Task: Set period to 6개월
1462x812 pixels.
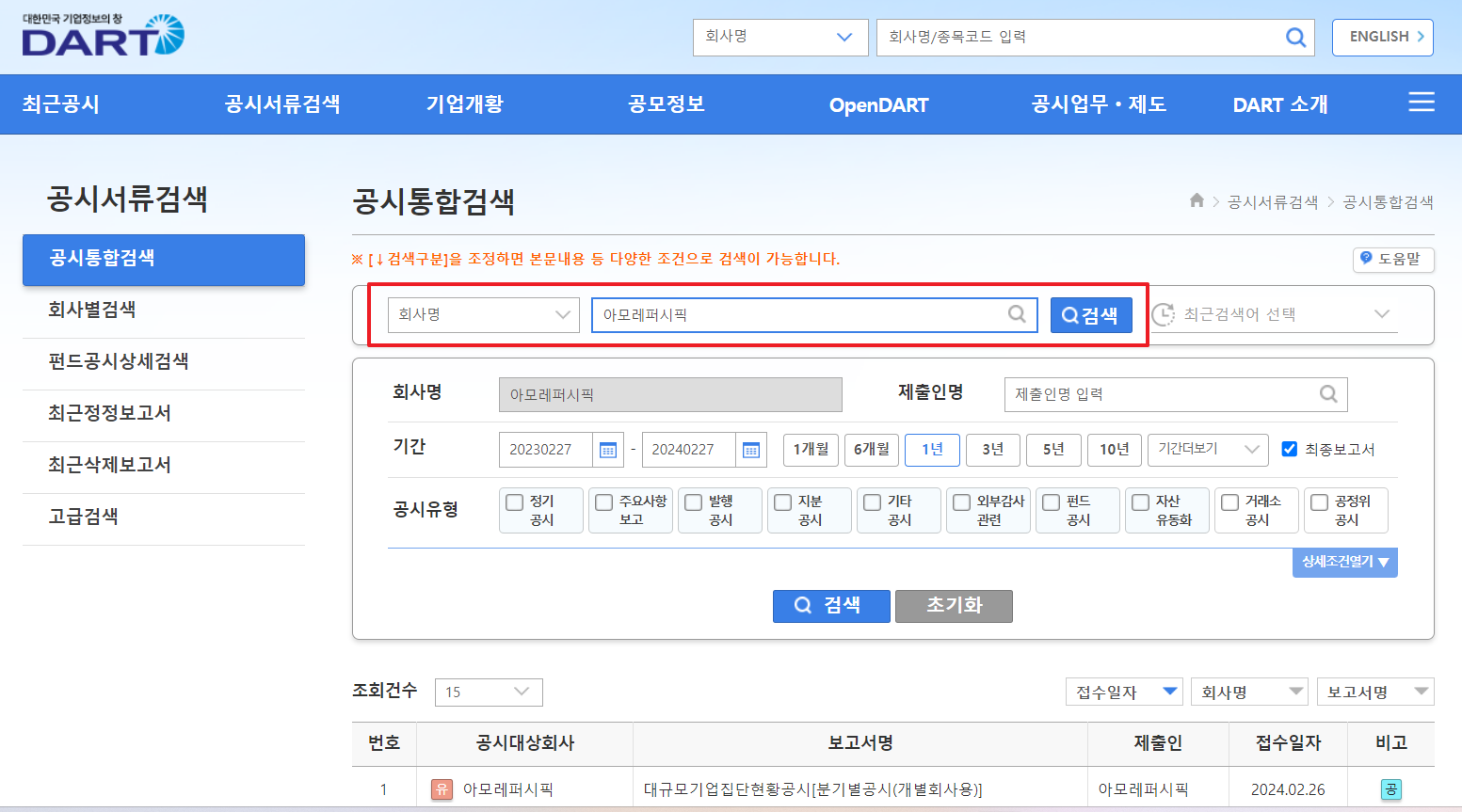Action: 872,449
